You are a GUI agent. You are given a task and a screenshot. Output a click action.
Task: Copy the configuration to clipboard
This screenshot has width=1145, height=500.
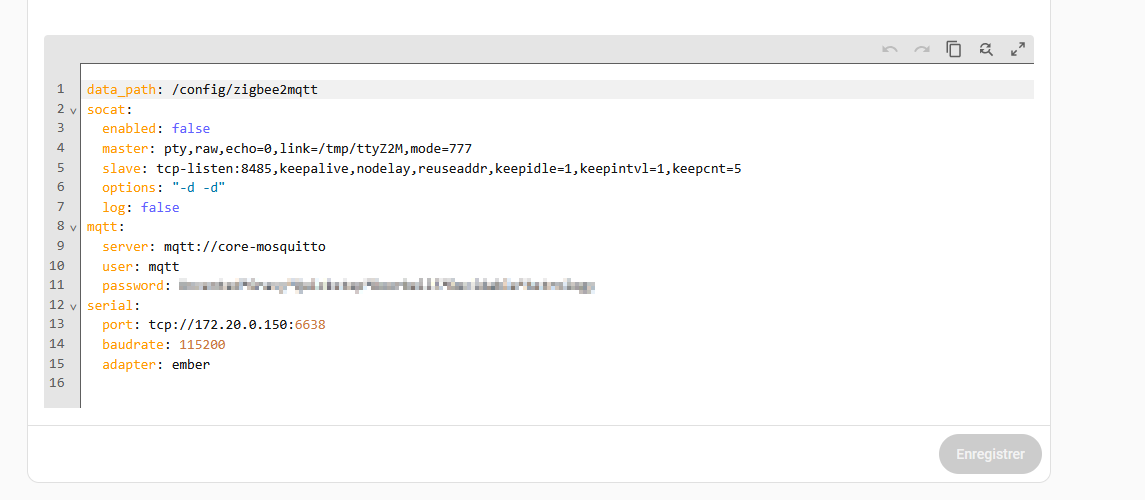954,49
